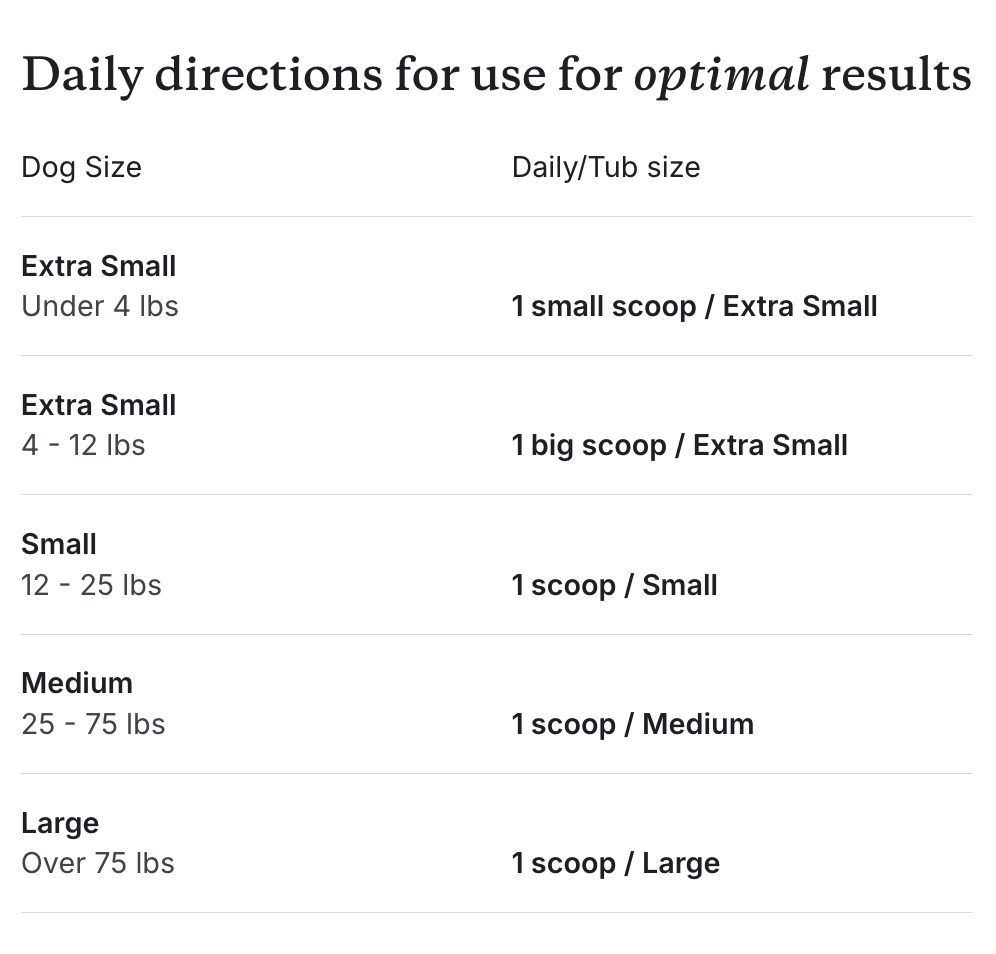996x954 pixels.
Task: Click the "Daily/Tub size" column header
Action: click(x=605, y=167)
